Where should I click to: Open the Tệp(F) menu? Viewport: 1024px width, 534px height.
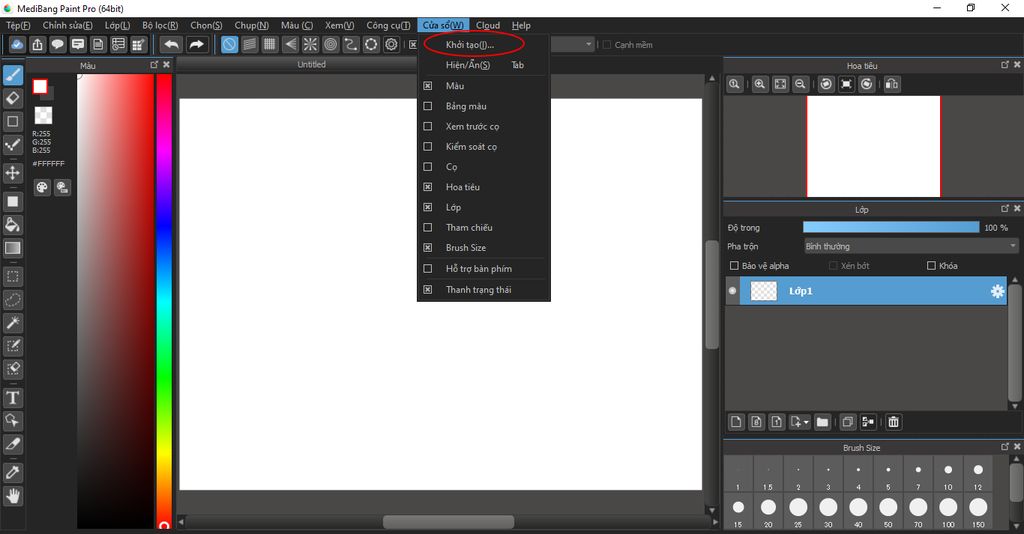[18, 25]
